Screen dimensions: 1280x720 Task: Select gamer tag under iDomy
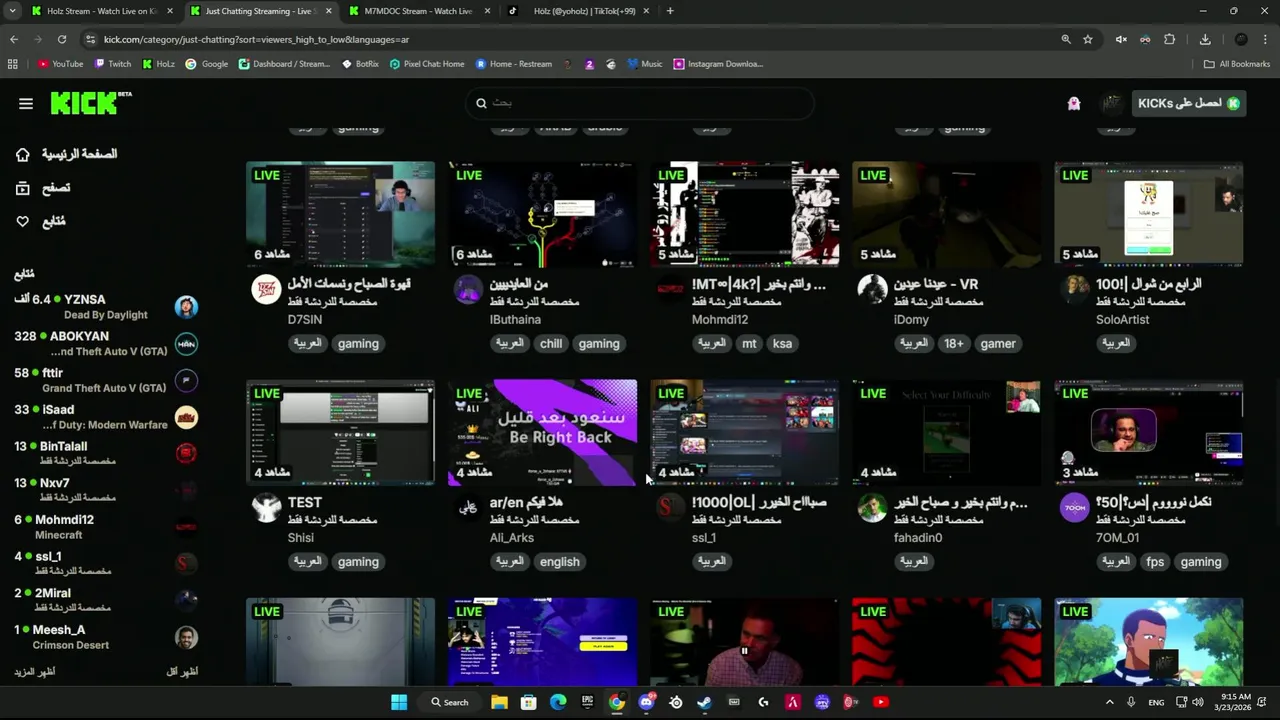click(998, 343)
